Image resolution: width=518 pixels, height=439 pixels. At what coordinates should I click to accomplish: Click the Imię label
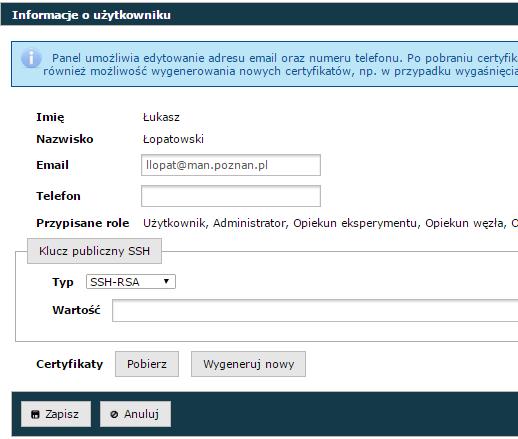point(50,117)
